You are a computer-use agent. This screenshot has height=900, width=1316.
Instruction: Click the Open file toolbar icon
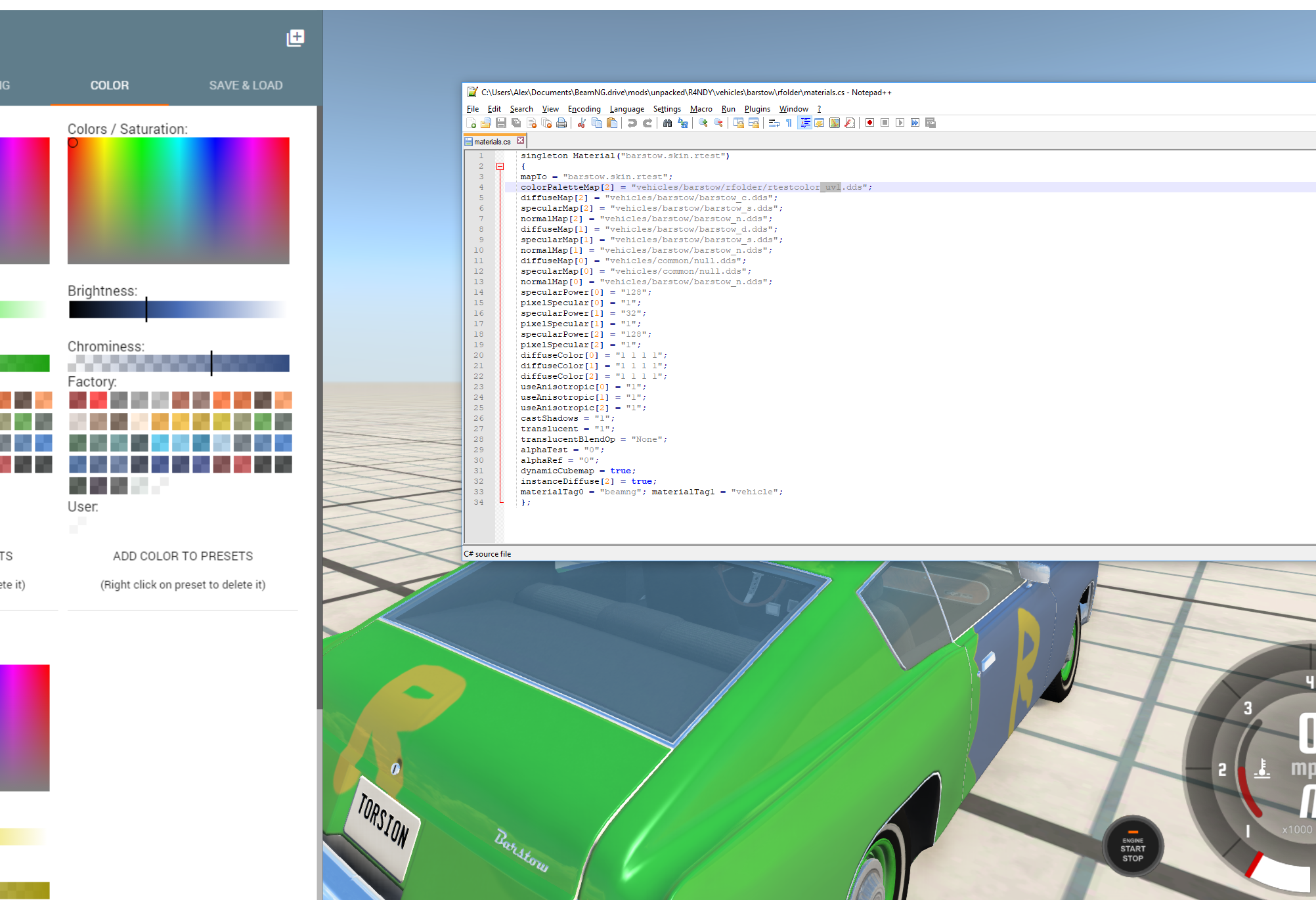tap(486, 123)
